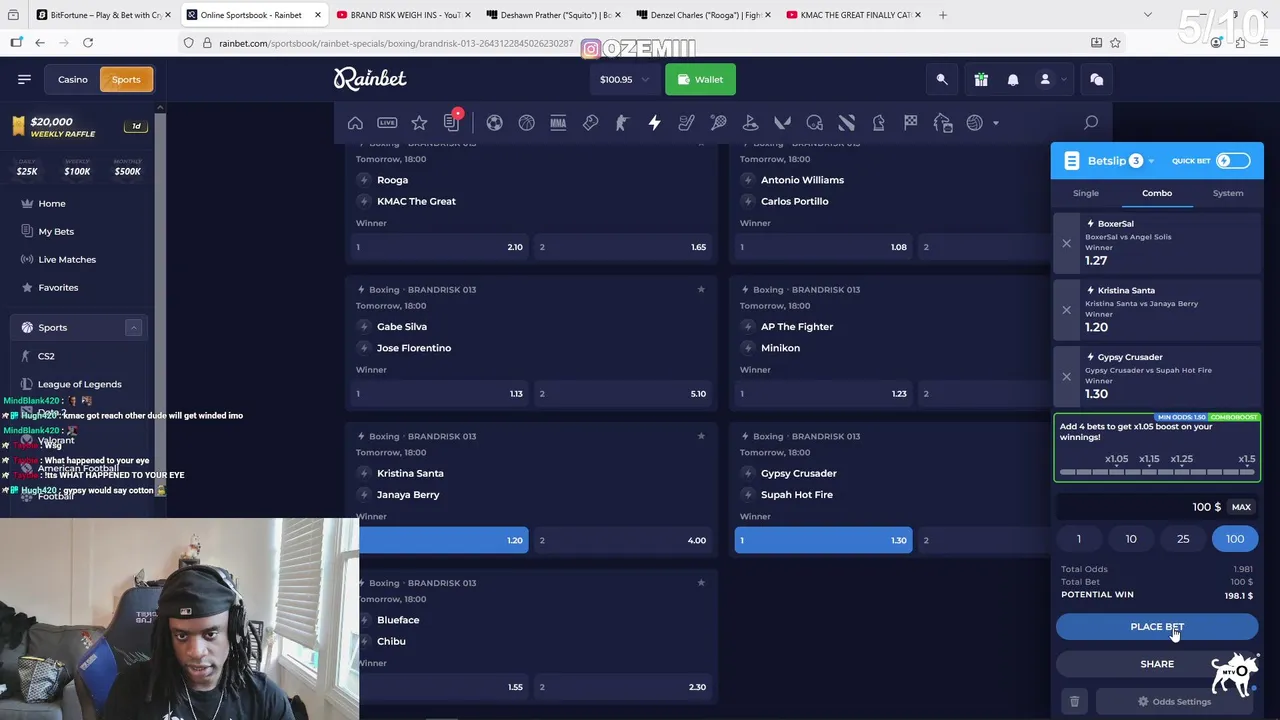1280x720 pixels.
Task: Select the ice hockey stick icon
Action: (686, 123)
